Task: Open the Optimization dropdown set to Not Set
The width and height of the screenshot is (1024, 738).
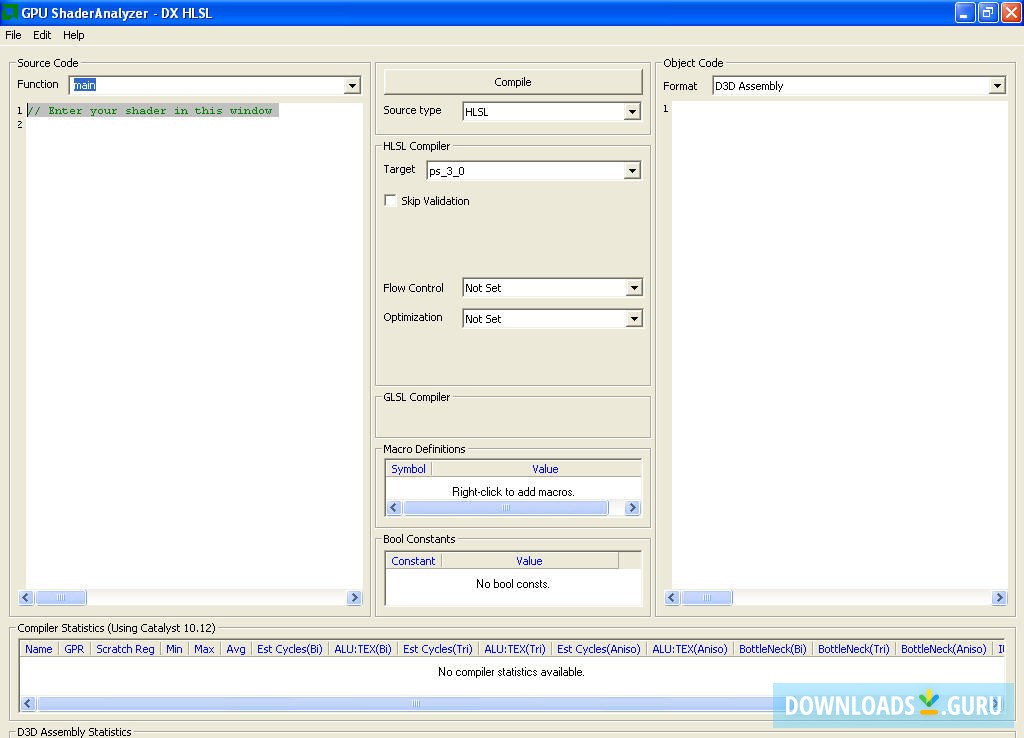Action: pos(634,319)
